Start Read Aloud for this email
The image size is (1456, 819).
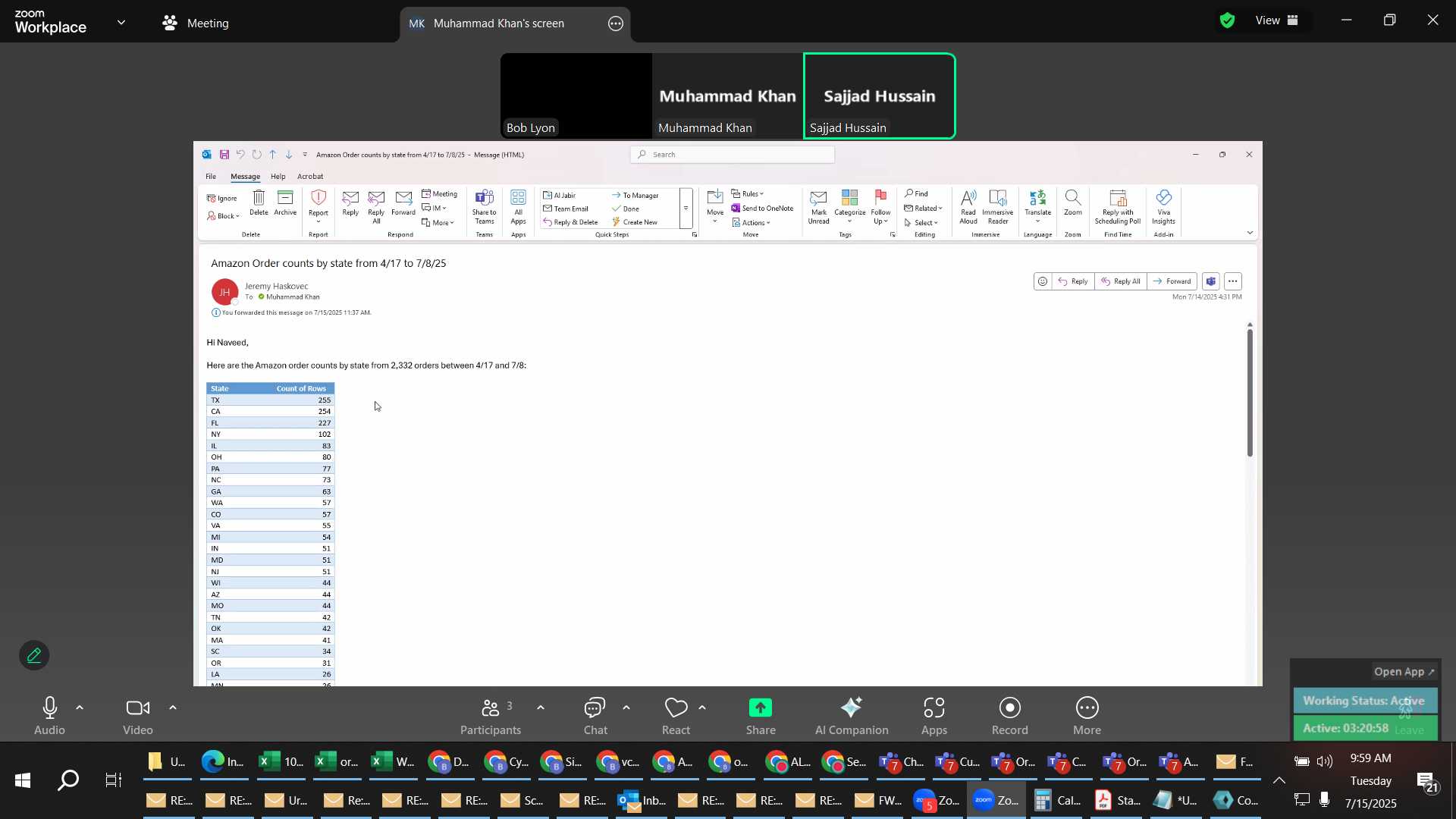click(968, 207)
